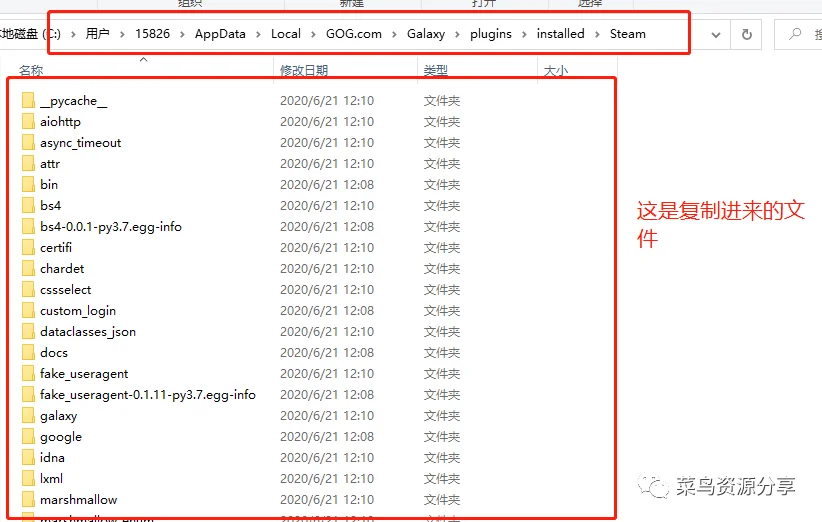Click Steam in the address breadcrumb
The image size is (822, 522).
click(628, 34)
